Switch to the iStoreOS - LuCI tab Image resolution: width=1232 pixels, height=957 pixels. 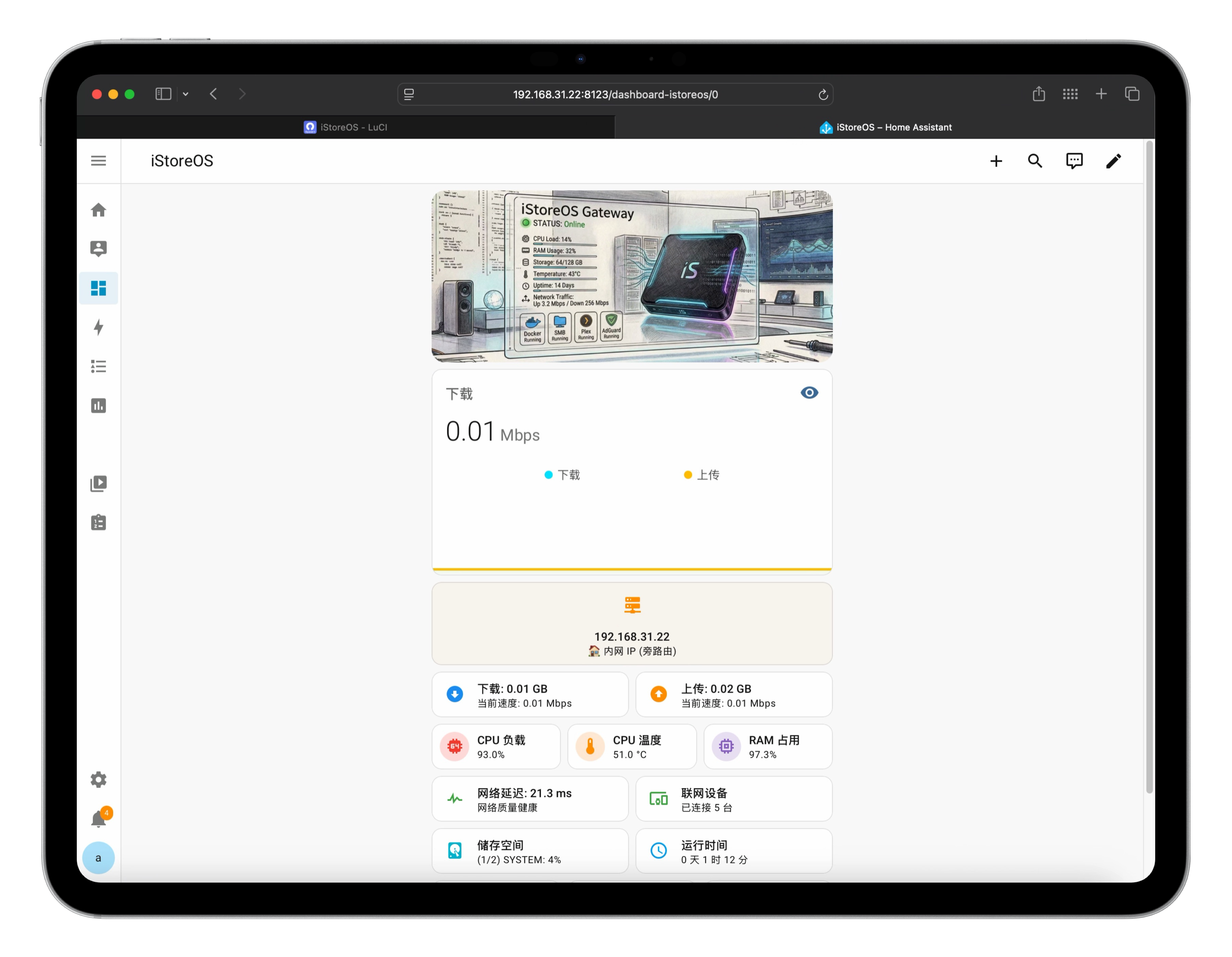[x=345, y=127]
